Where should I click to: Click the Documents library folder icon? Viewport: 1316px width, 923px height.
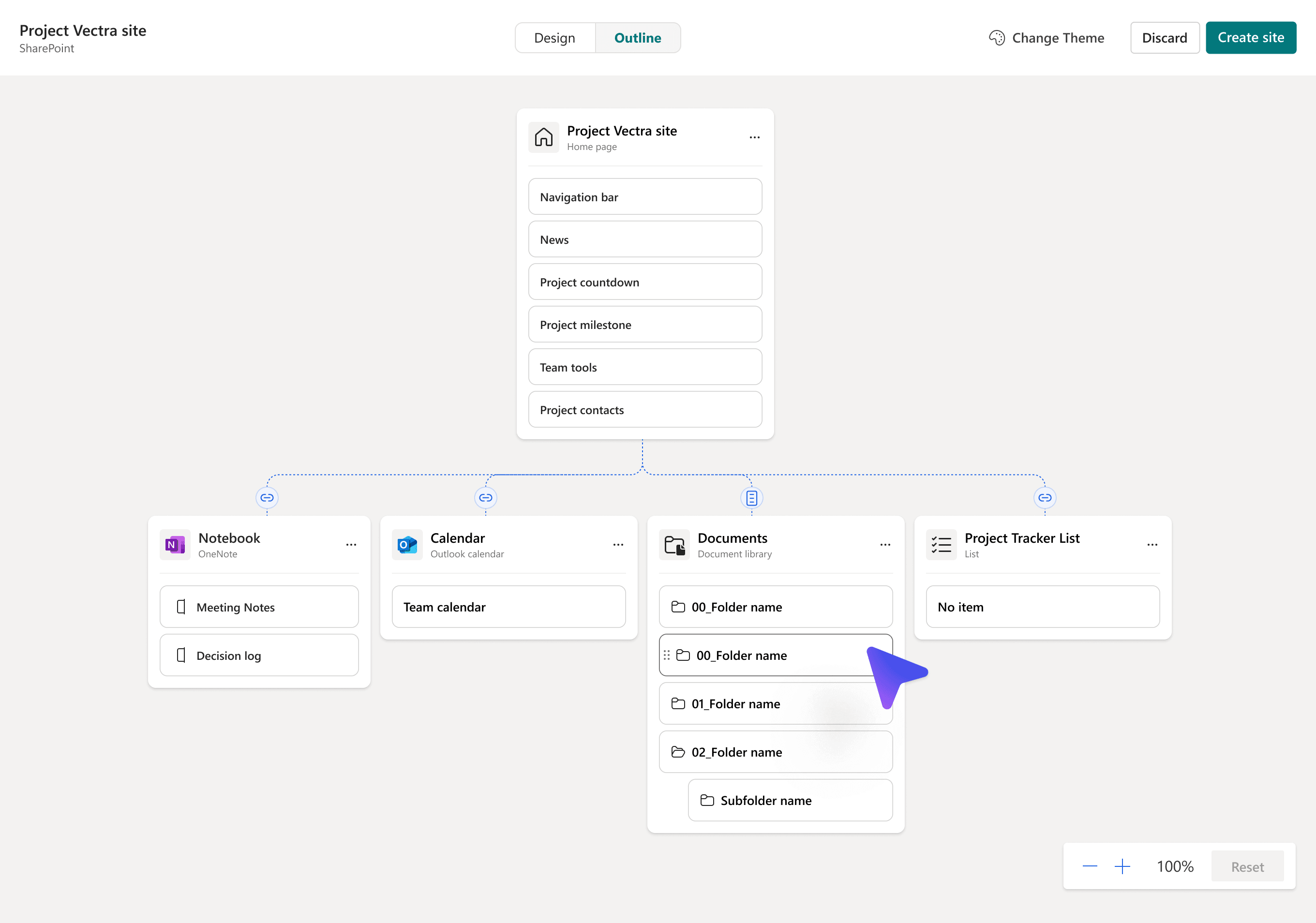click(674, 545)
